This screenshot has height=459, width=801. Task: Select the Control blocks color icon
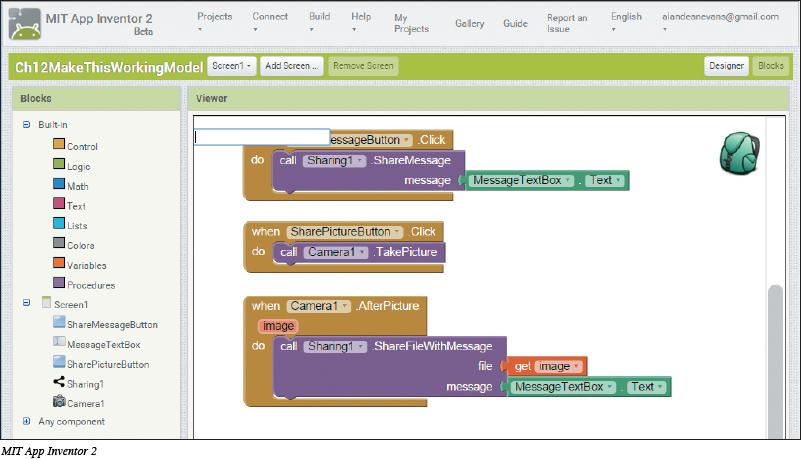[59, 144]
